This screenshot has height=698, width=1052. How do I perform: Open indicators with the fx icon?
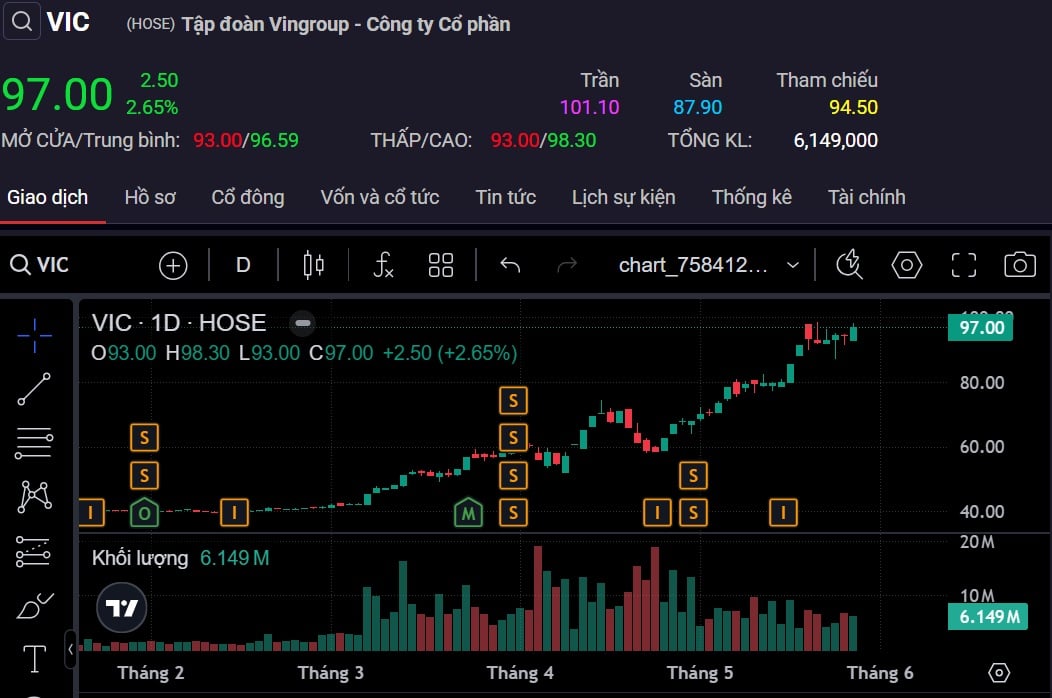pos(383,265)
